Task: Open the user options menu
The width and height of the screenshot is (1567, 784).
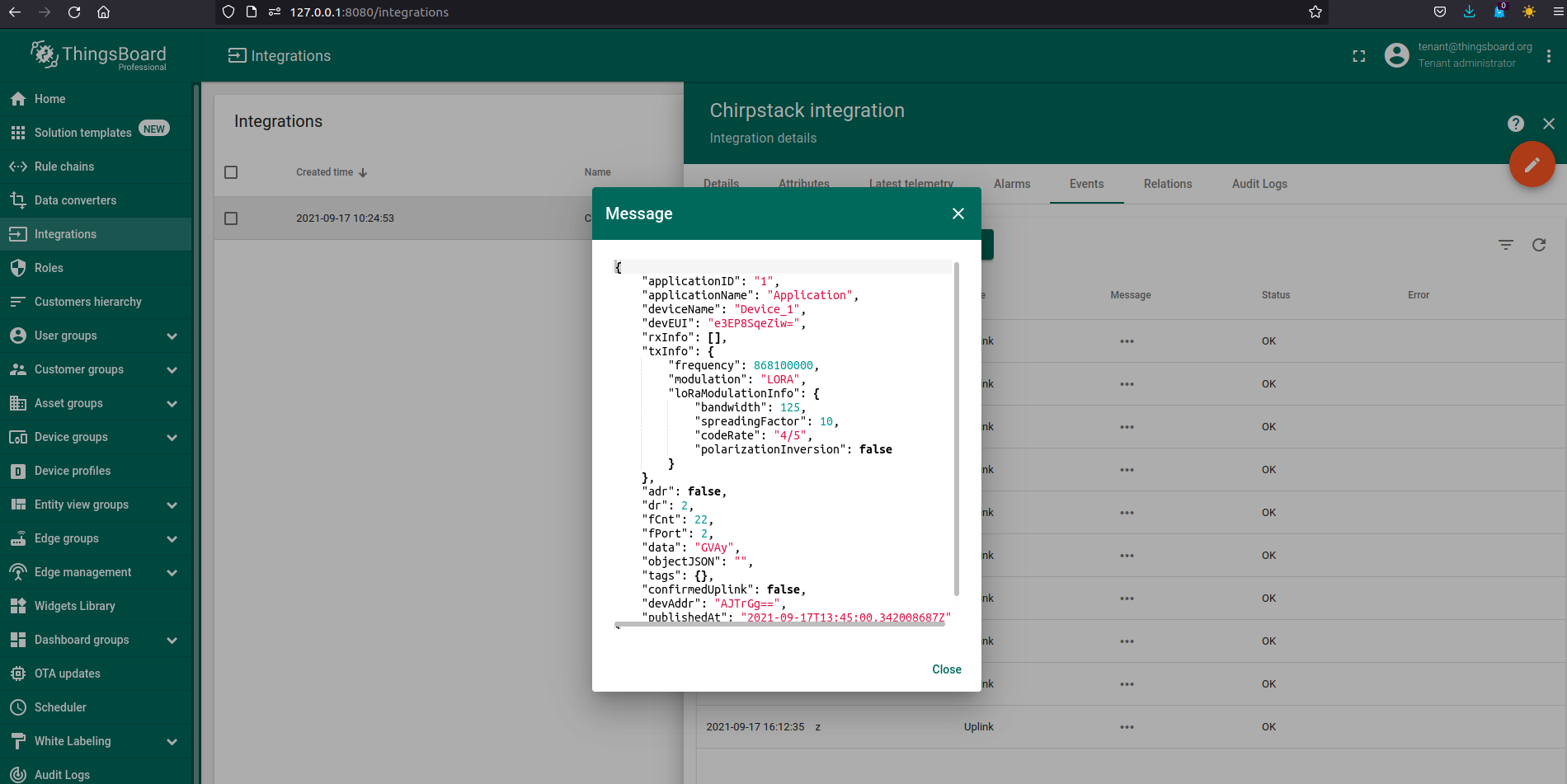Action: pos(1549,56)
